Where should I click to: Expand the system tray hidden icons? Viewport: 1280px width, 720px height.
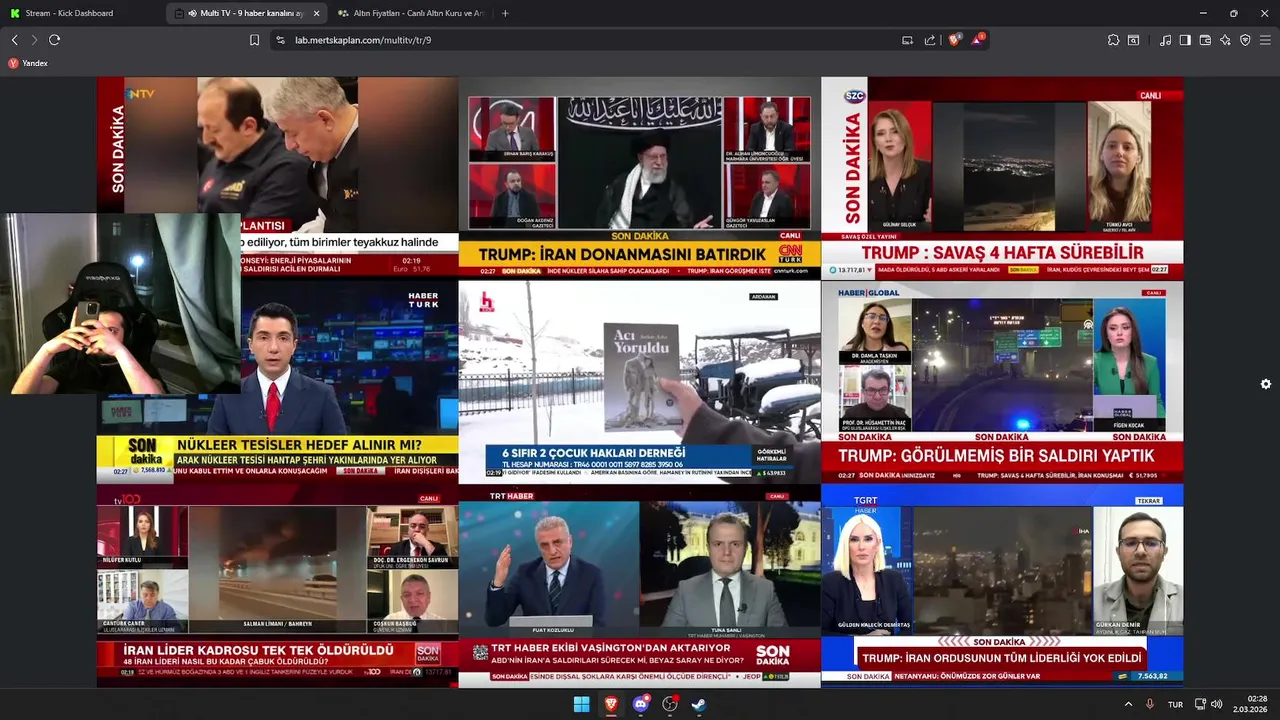pos(1128,704)
